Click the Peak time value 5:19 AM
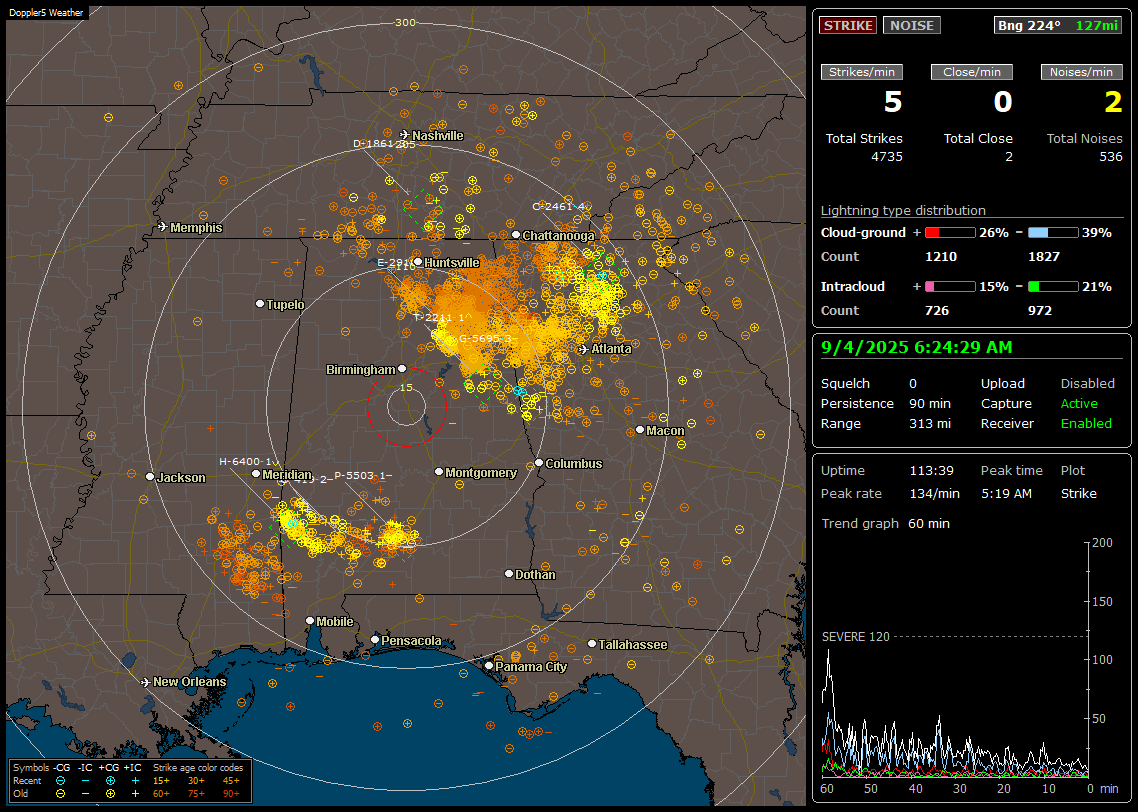 pos(1006,493)
